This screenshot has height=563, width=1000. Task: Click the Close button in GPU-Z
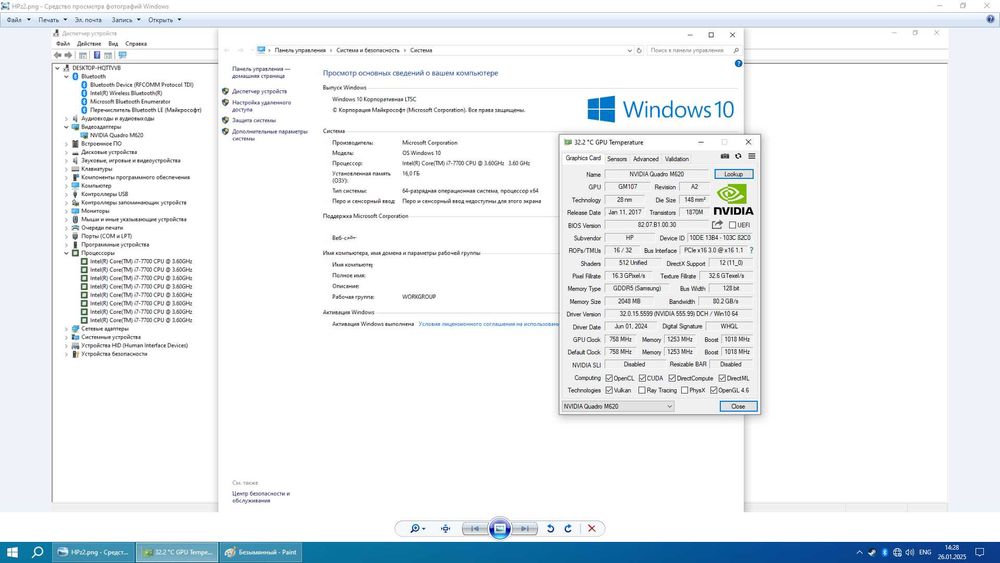click(x=738, y=406)
